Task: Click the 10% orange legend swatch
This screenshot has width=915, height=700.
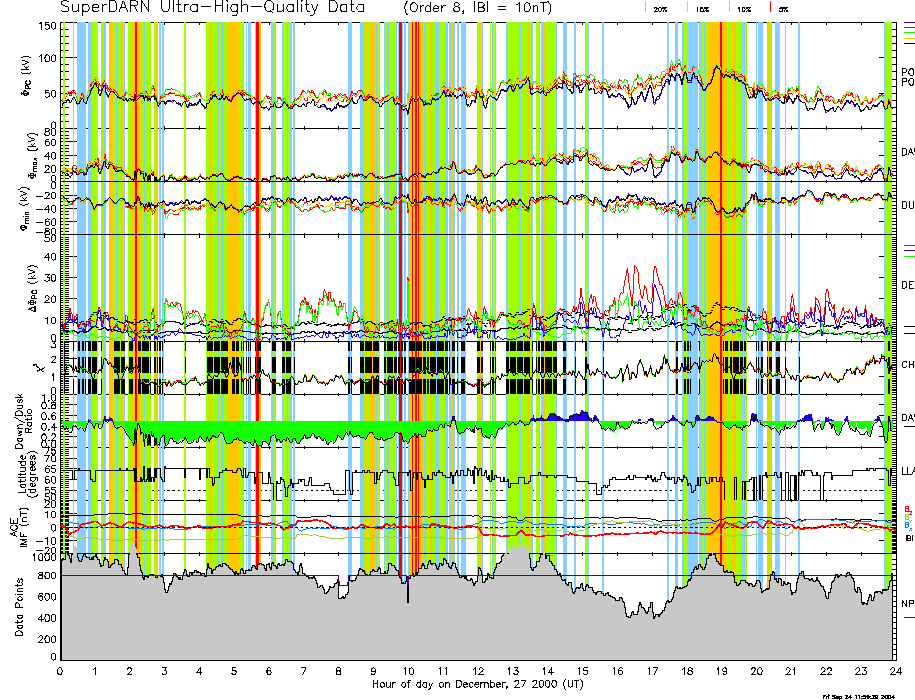Action: (x=729, y=7)
